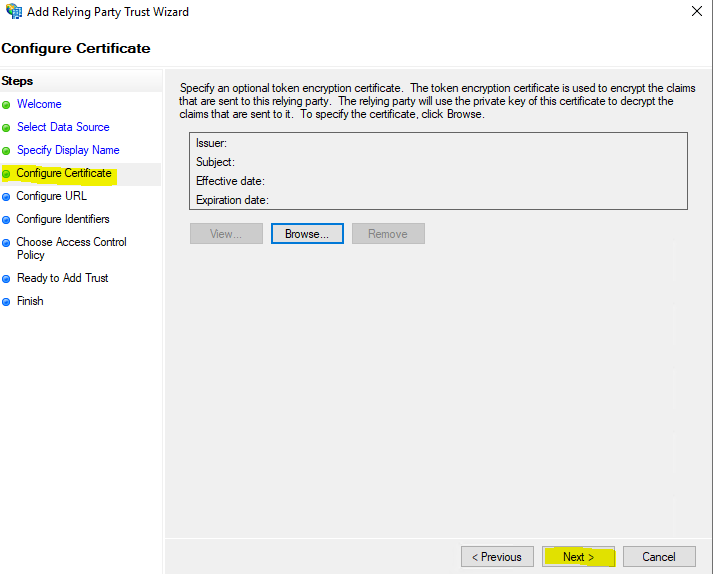The image size is (713, 574).
Task: Click the Effective date: label
Action: tap(230, 181)
